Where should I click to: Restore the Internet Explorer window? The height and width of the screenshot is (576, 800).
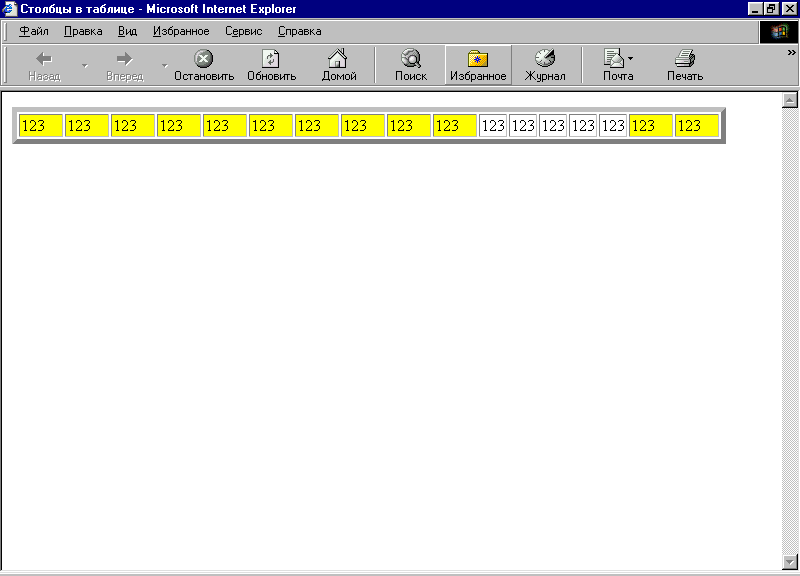(771, 9)
